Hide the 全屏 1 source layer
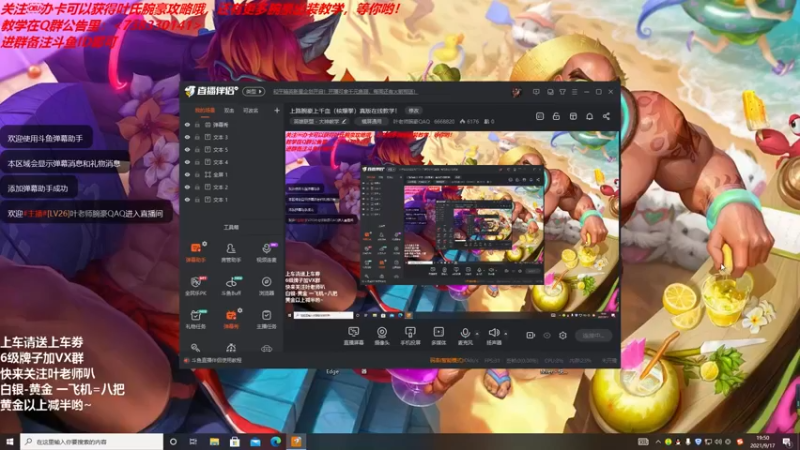Screen dimensions: 800x450 coord(187,174)
